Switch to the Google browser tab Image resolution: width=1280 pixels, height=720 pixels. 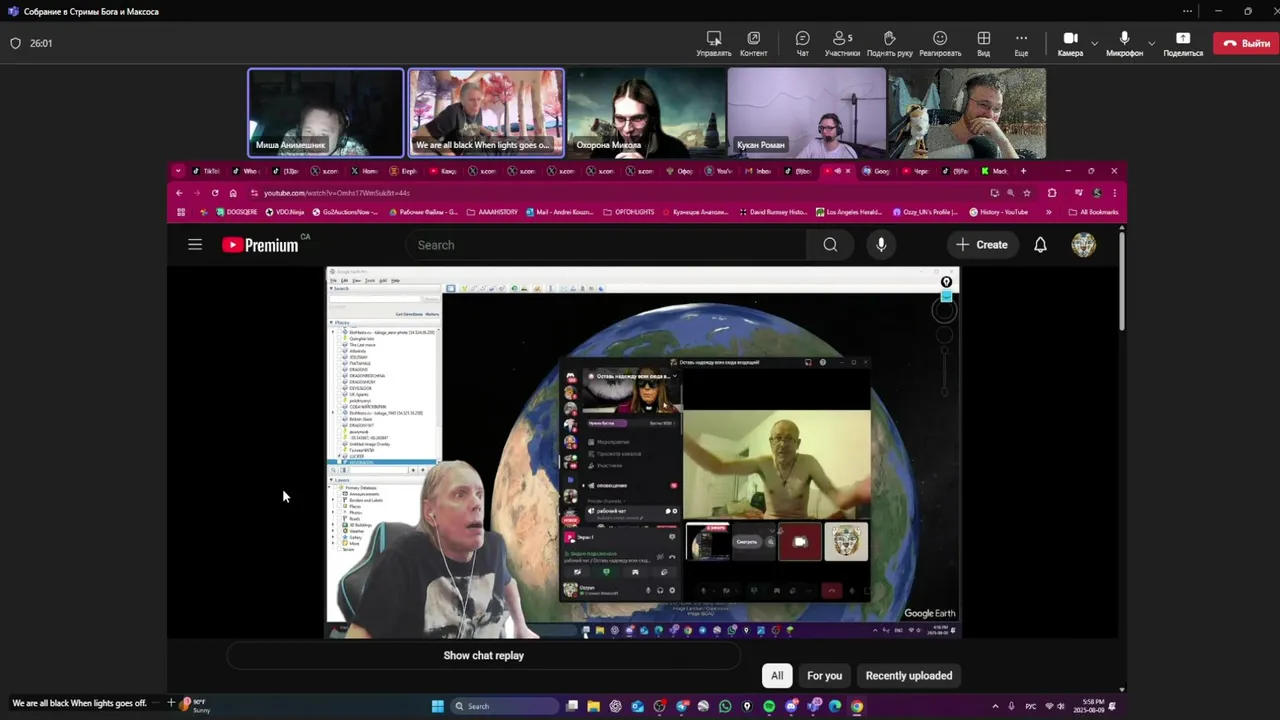[x=877, y=171]
